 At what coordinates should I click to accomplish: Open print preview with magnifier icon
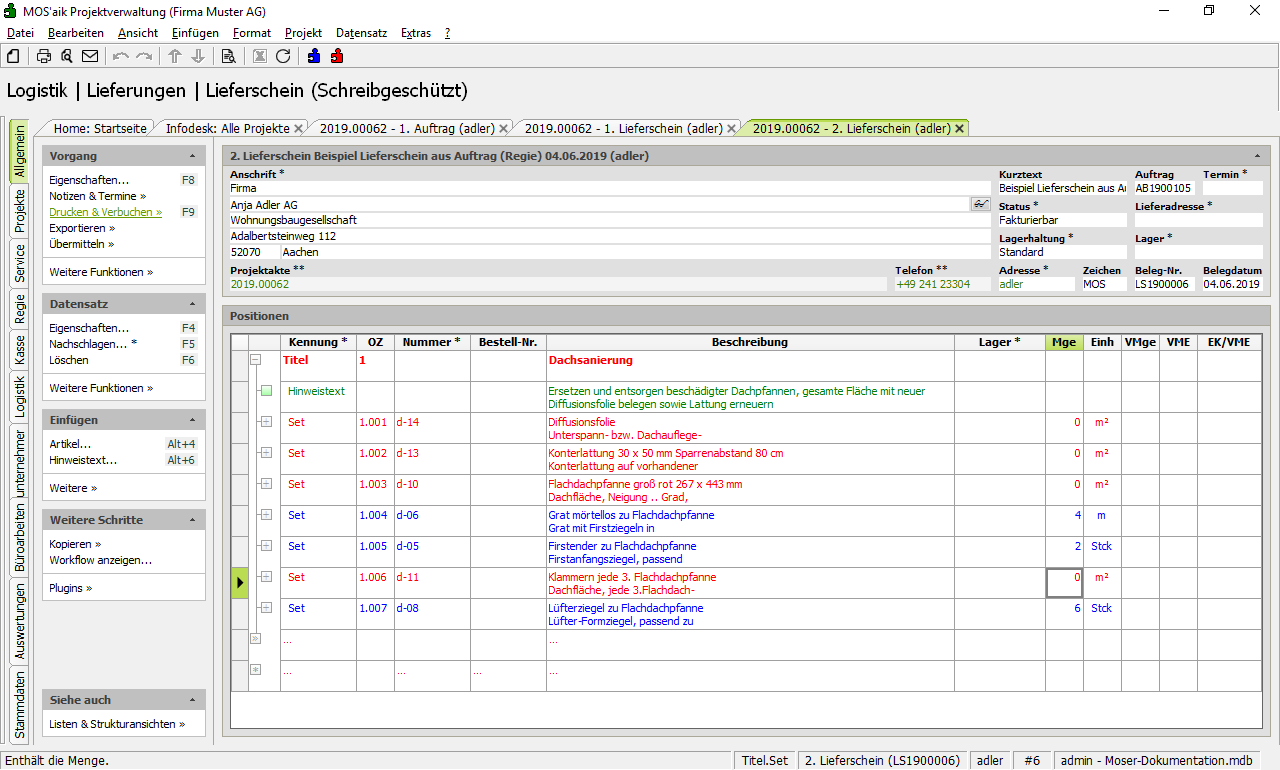[x=66, y=56]
